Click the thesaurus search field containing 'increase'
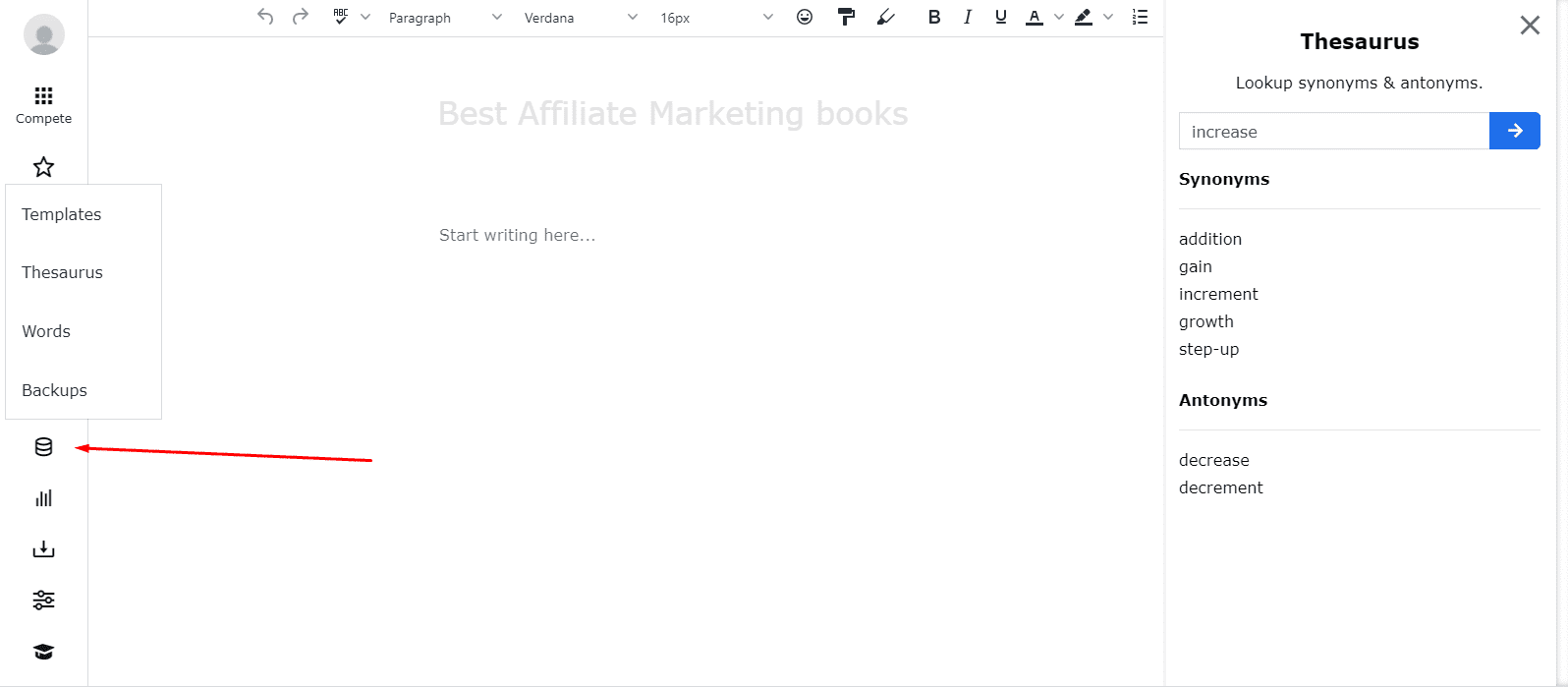 point(1334,131)
